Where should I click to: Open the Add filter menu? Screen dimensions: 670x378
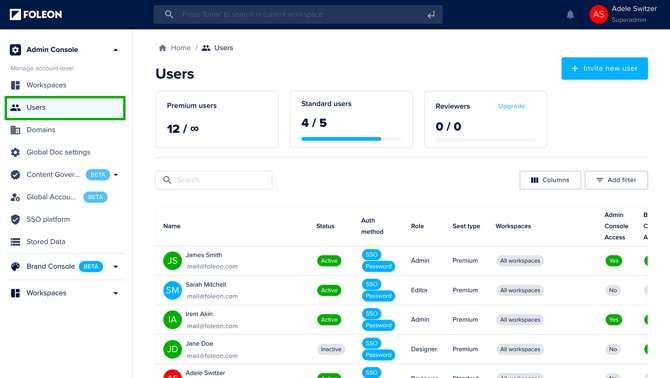(x=616, y=180)
